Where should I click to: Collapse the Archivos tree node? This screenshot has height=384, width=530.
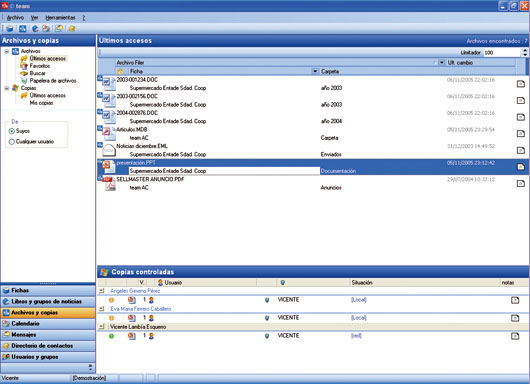[x=6, y=51]
